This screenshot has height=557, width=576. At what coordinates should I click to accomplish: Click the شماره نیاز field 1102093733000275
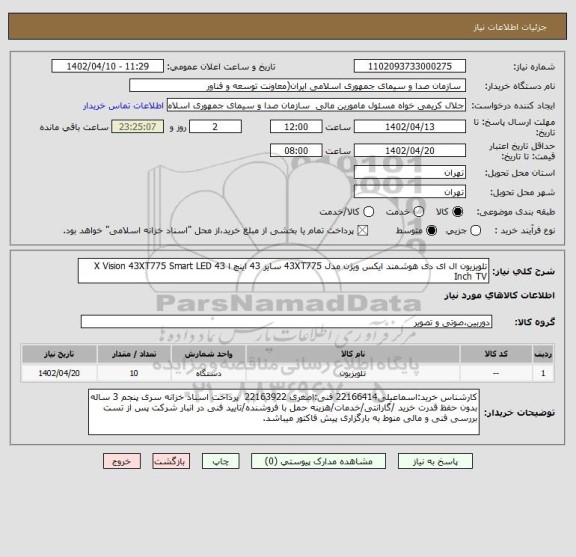pos(410,67)
